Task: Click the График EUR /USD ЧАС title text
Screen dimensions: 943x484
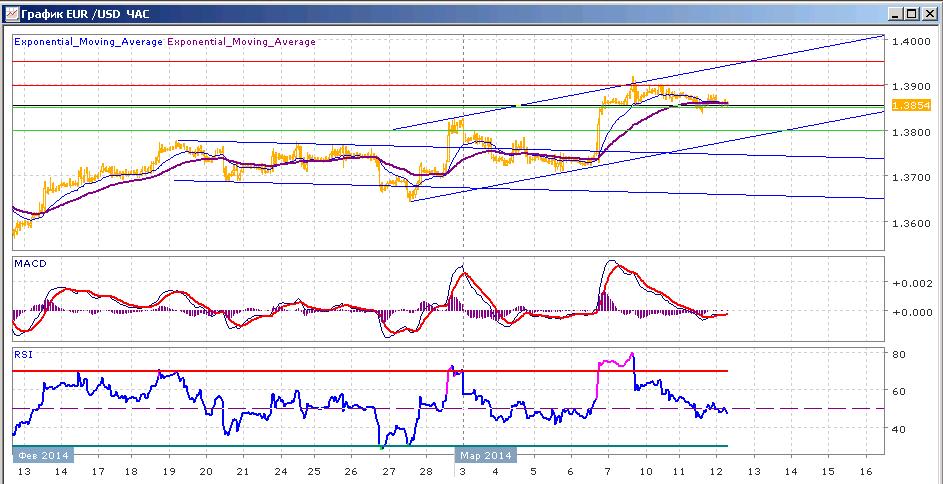Action: click(84, 14)
